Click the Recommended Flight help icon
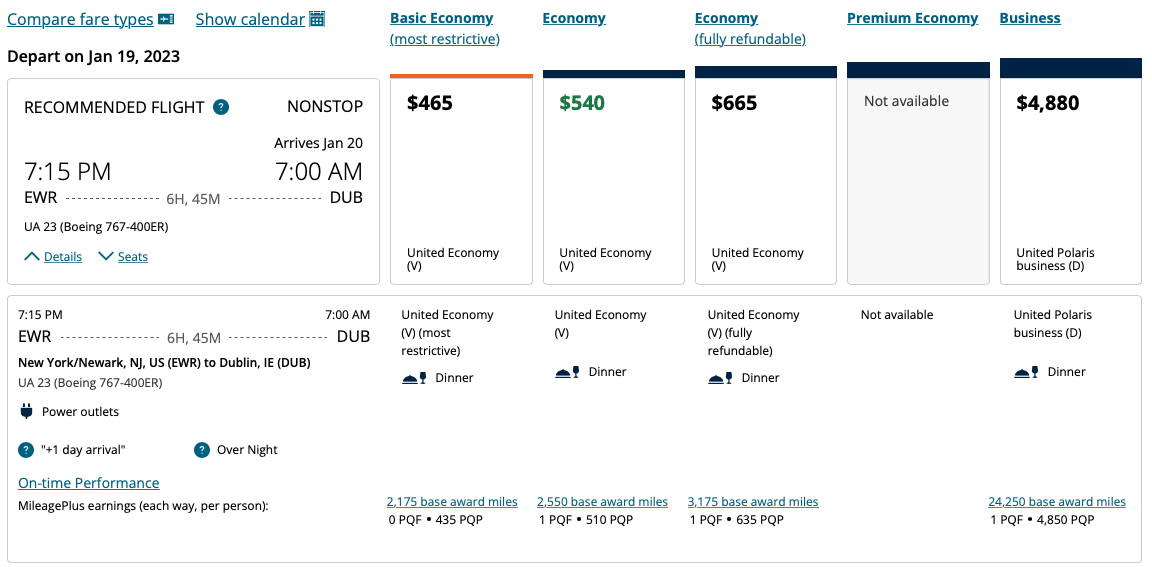Viewport: 1152px width, 567px height. click(x=221, y=107)
